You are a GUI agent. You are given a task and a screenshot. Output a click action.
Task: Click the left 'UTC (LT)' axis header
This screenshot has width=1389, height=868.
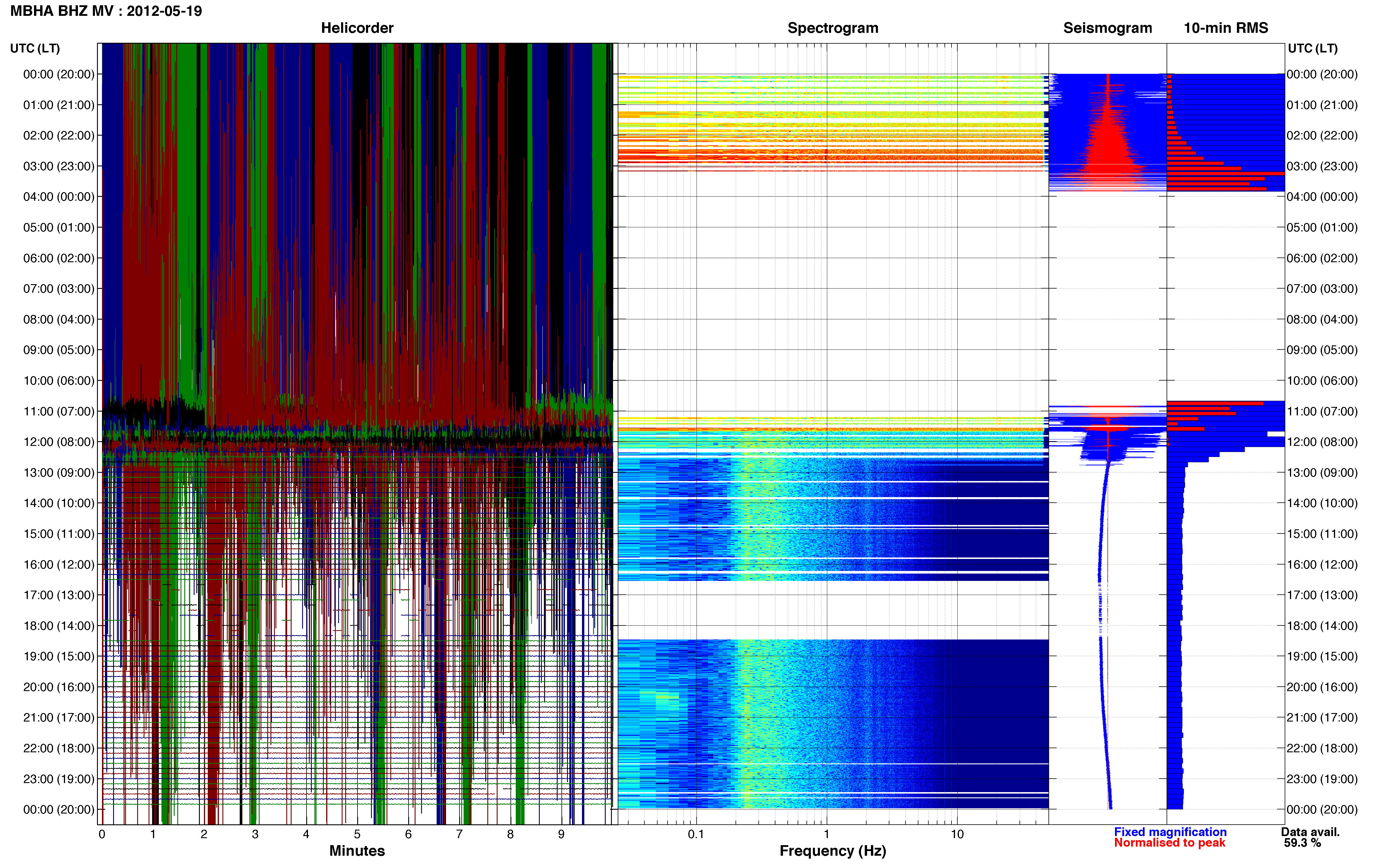pos(35,49)
